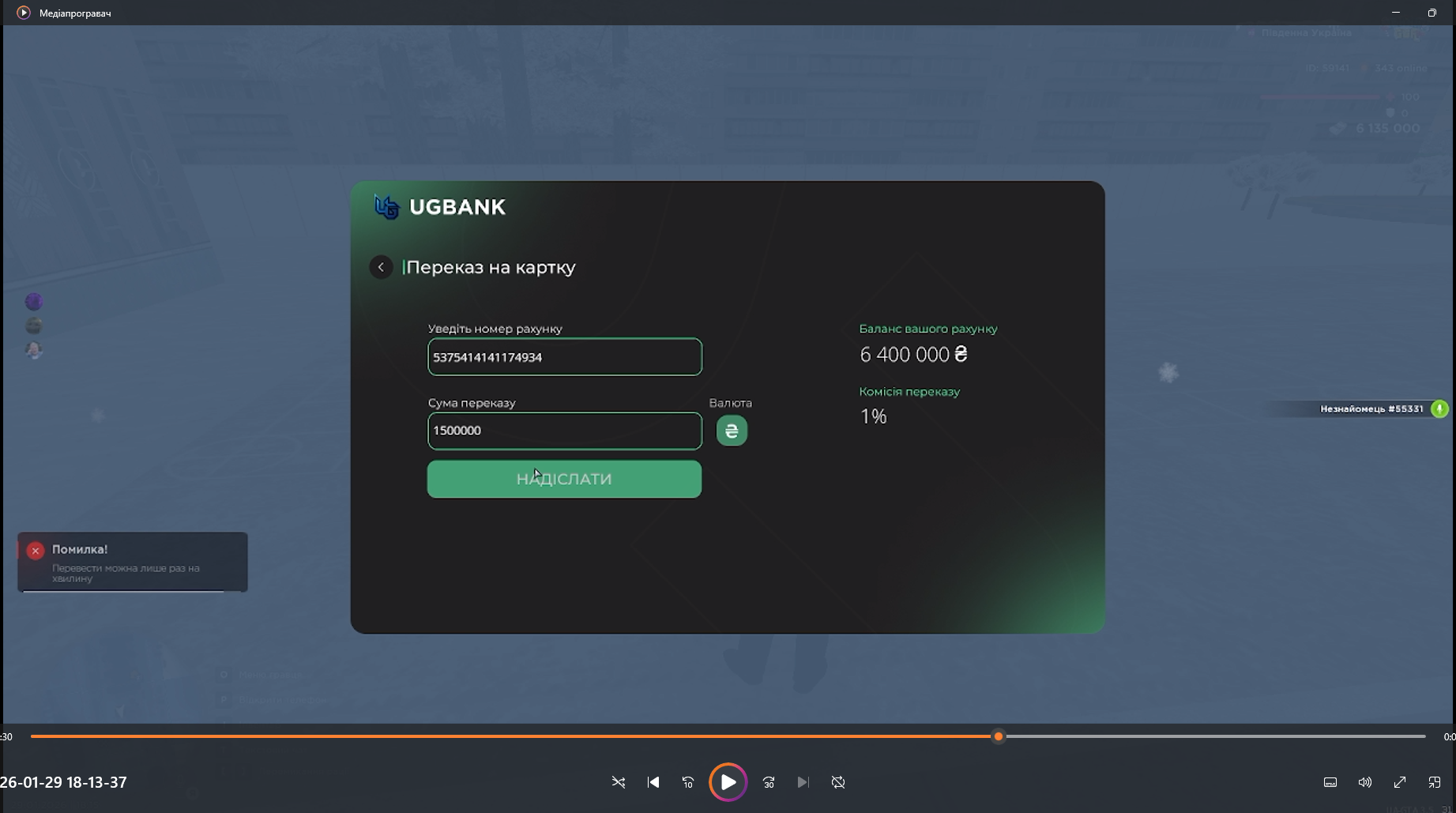1456x813 pixels.
Task: Go to next track
Action: [803, 782]
